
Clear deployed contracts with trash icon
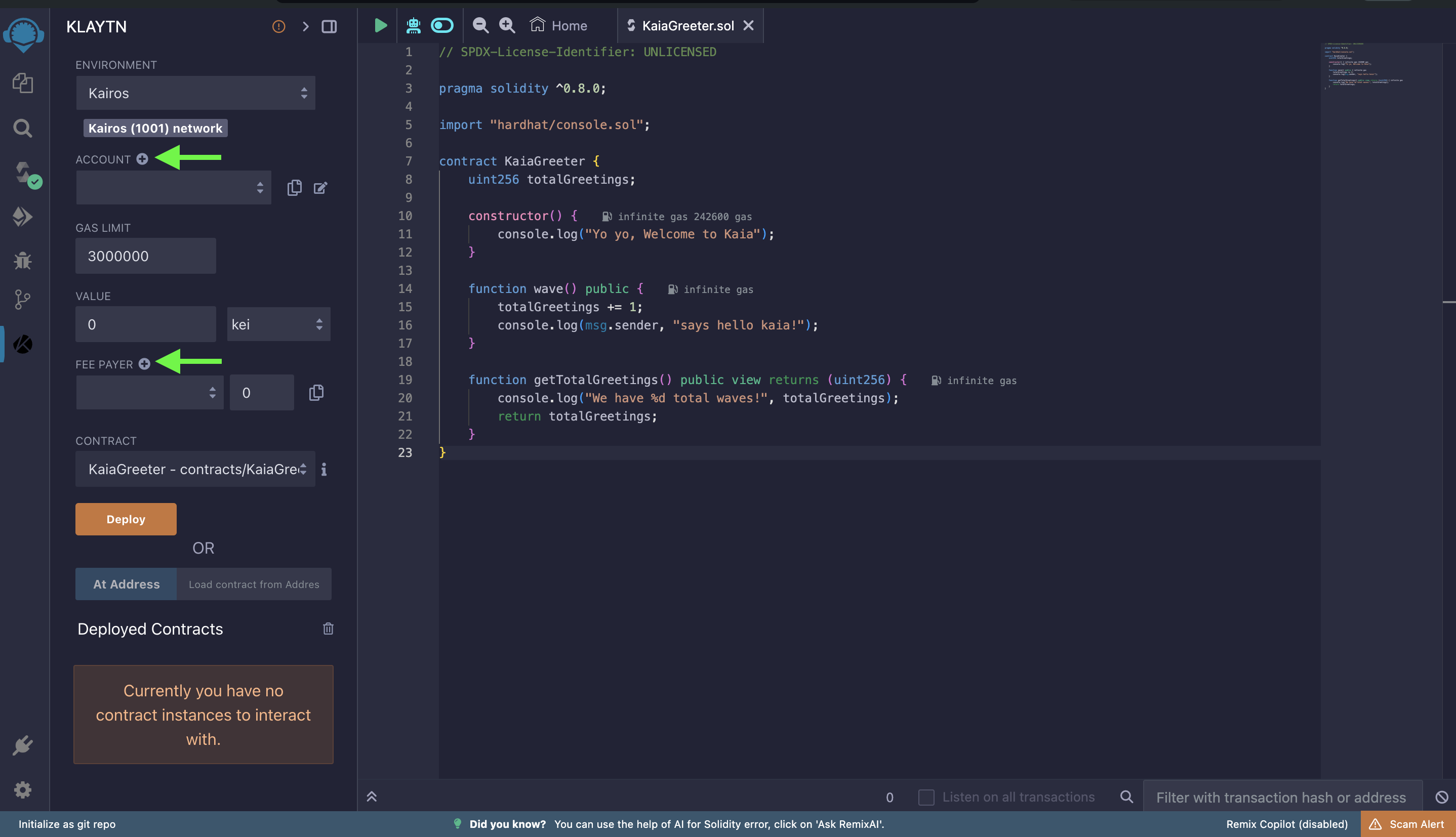point(328,629)
